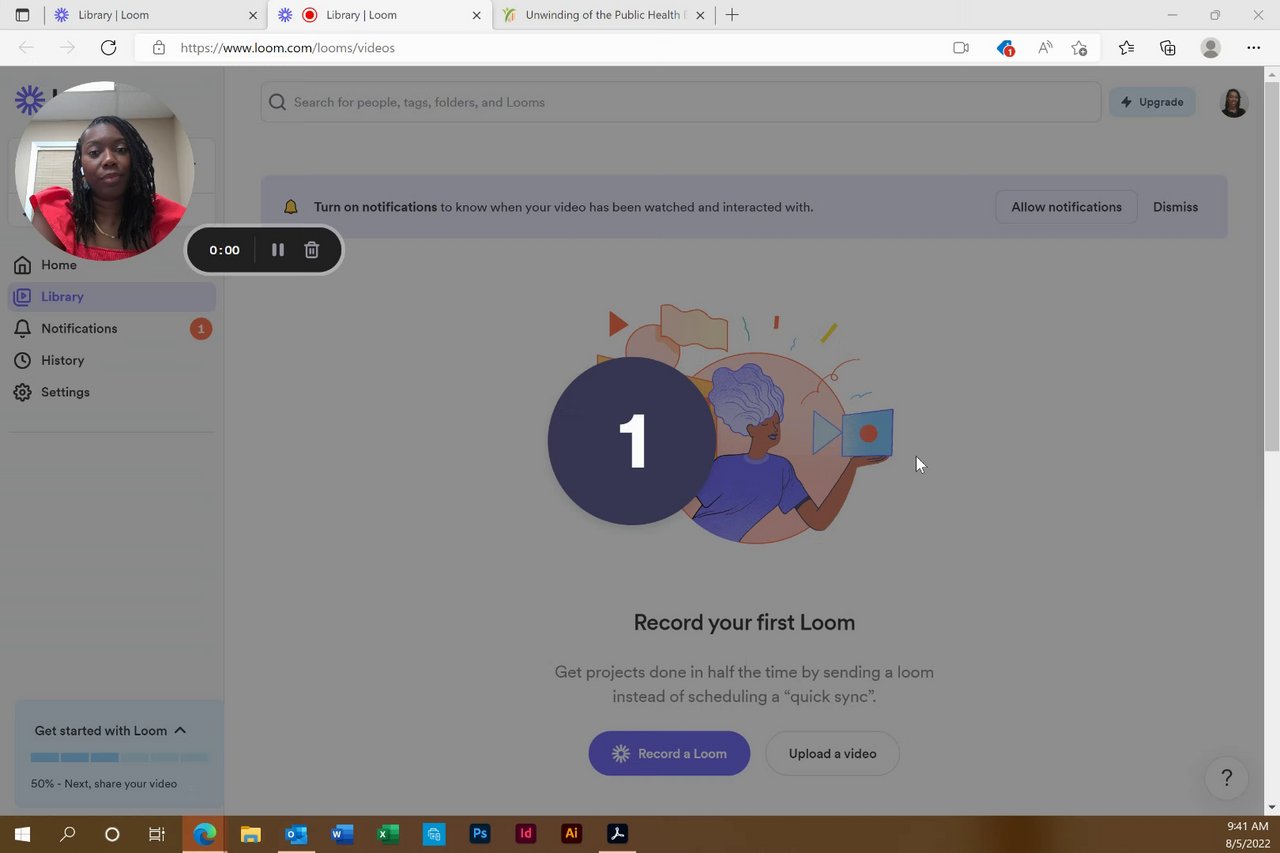Select Library in the sidebar
This screenshot has width=1280, height=853.
point(112,297)
